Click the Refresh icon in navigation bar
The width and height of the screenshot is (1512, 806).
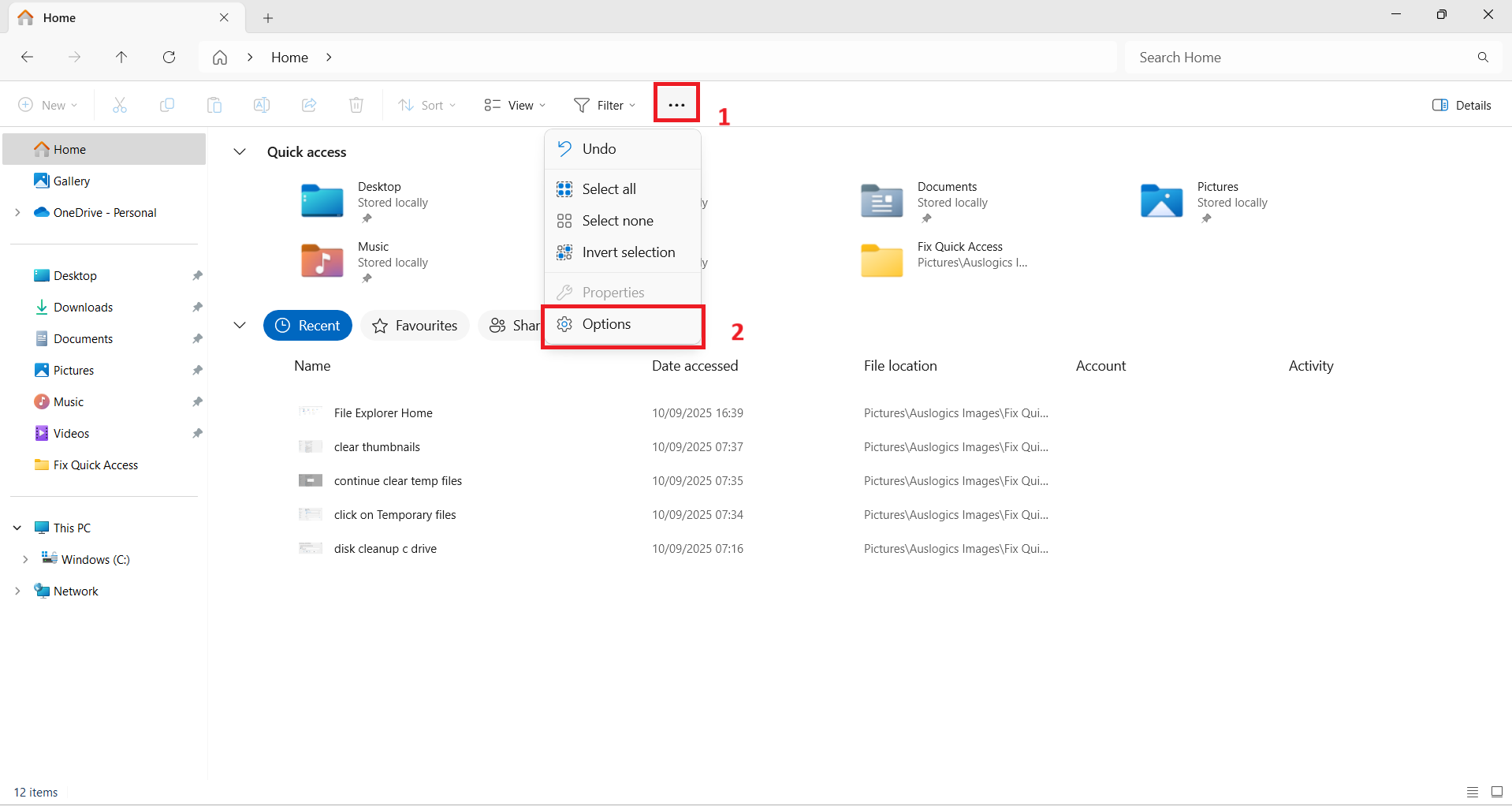[169, 58]
